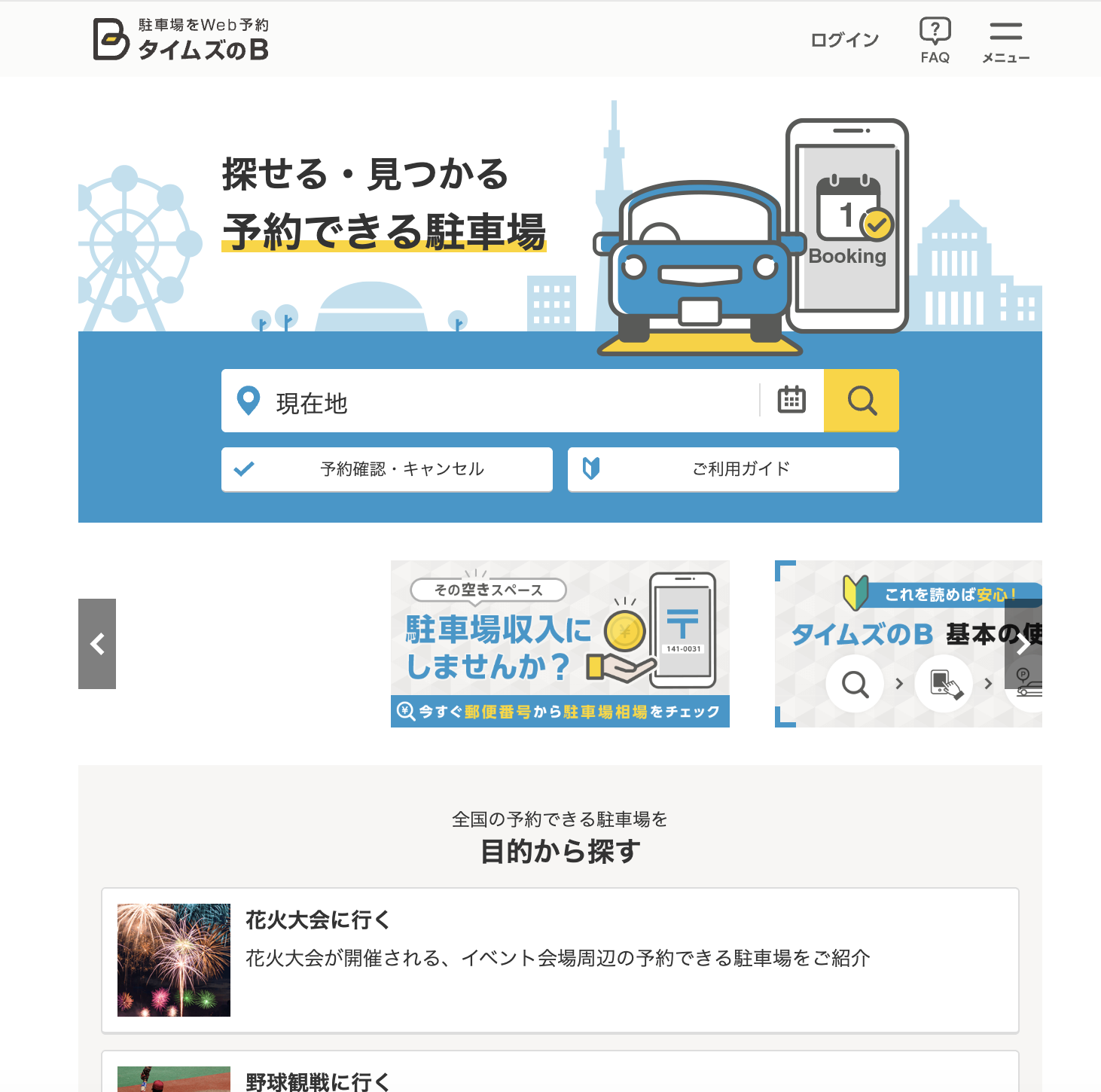Open the 駐車場収入にしませんか banner
This screenshot has height=1092, width=1101.
pyautogui.click(x=560, y=644)
